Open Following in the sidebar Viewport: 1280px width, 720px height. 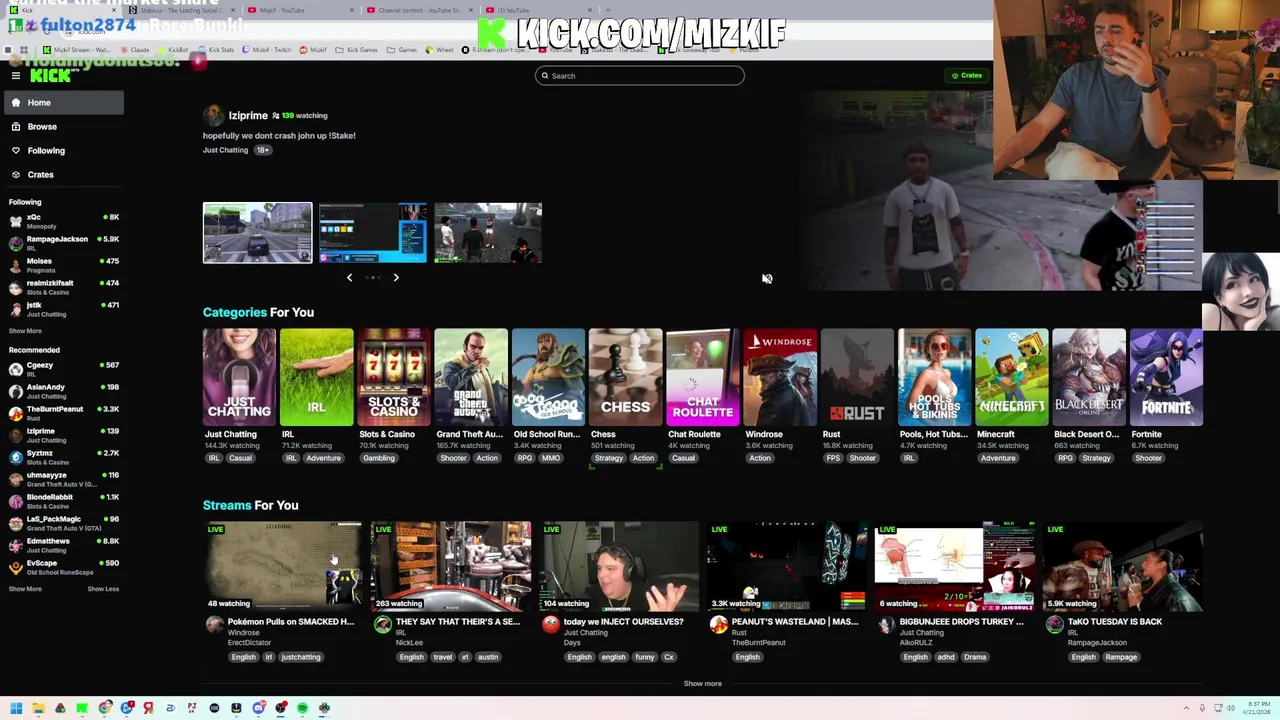coord(64,150)
